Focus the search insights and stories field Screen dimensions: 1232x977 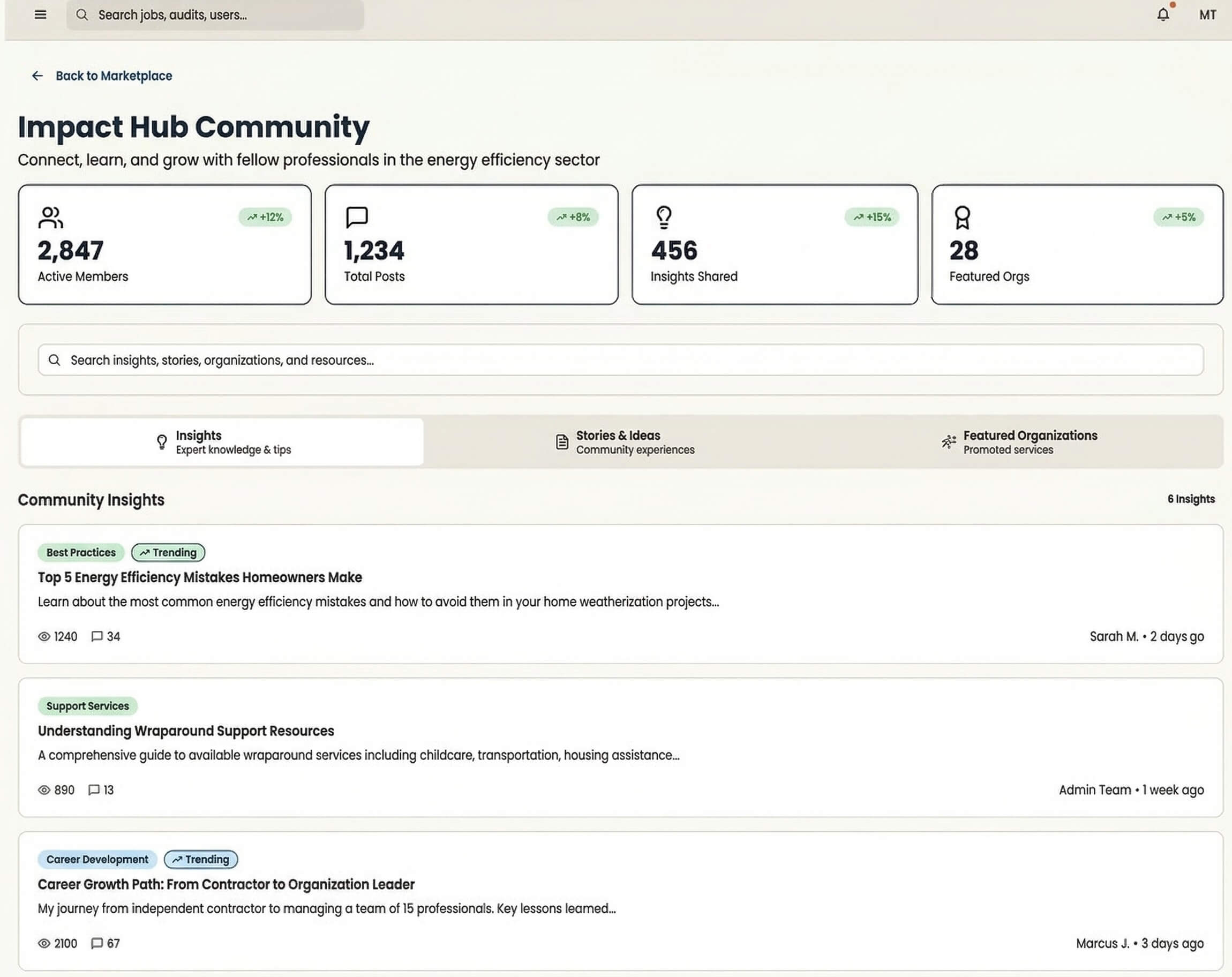(620, 360)
